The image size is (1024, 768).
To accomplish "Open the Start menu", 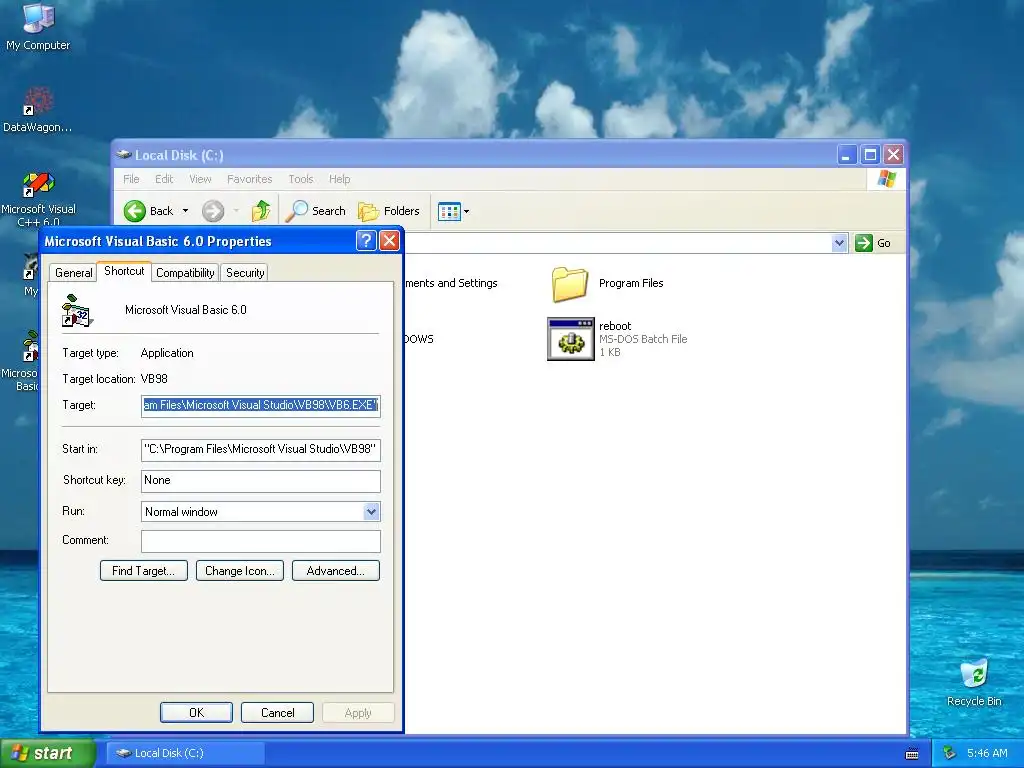I will point(48,754).
